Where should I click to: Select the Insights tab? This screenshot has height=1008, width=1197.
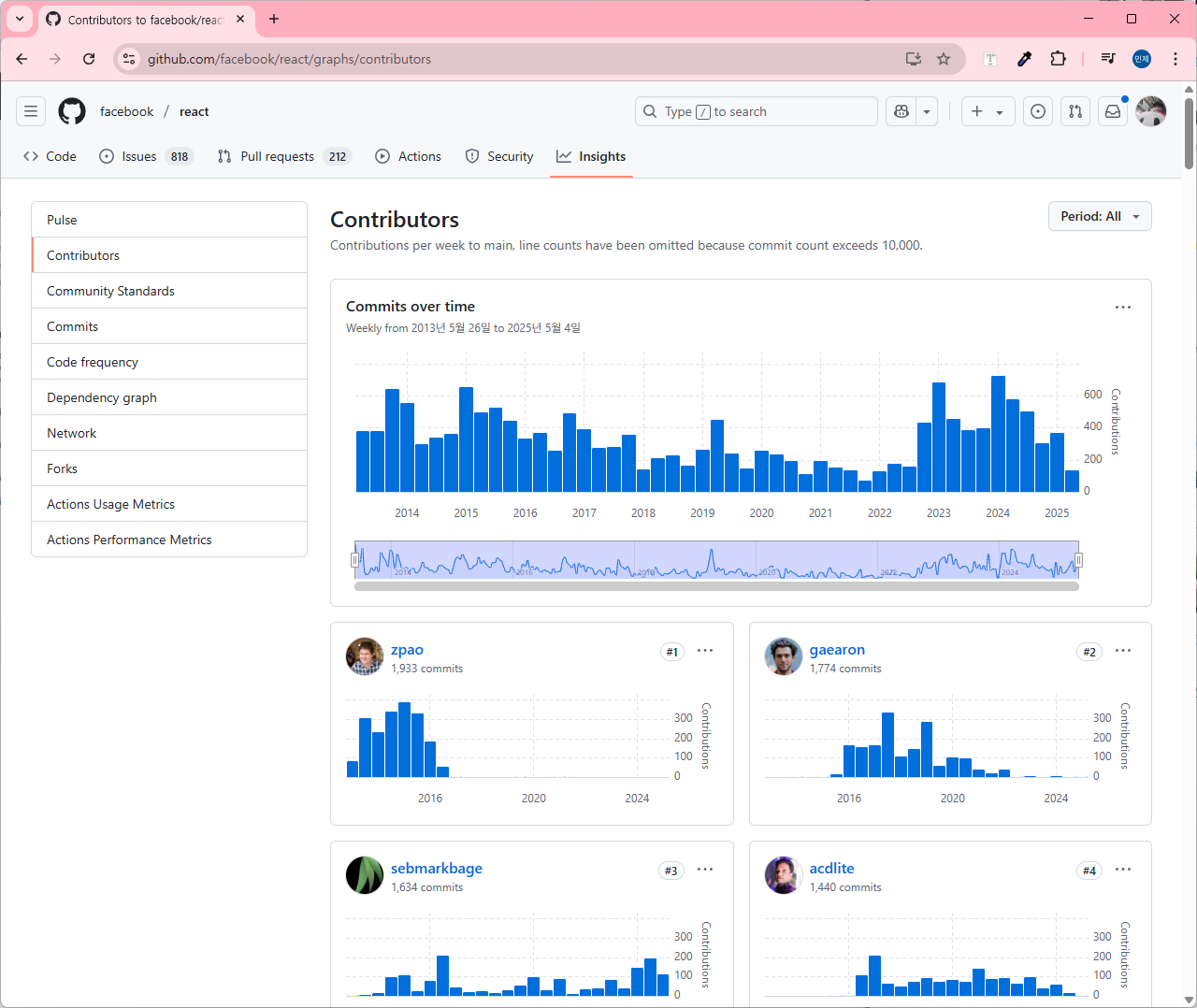[591, 156]
